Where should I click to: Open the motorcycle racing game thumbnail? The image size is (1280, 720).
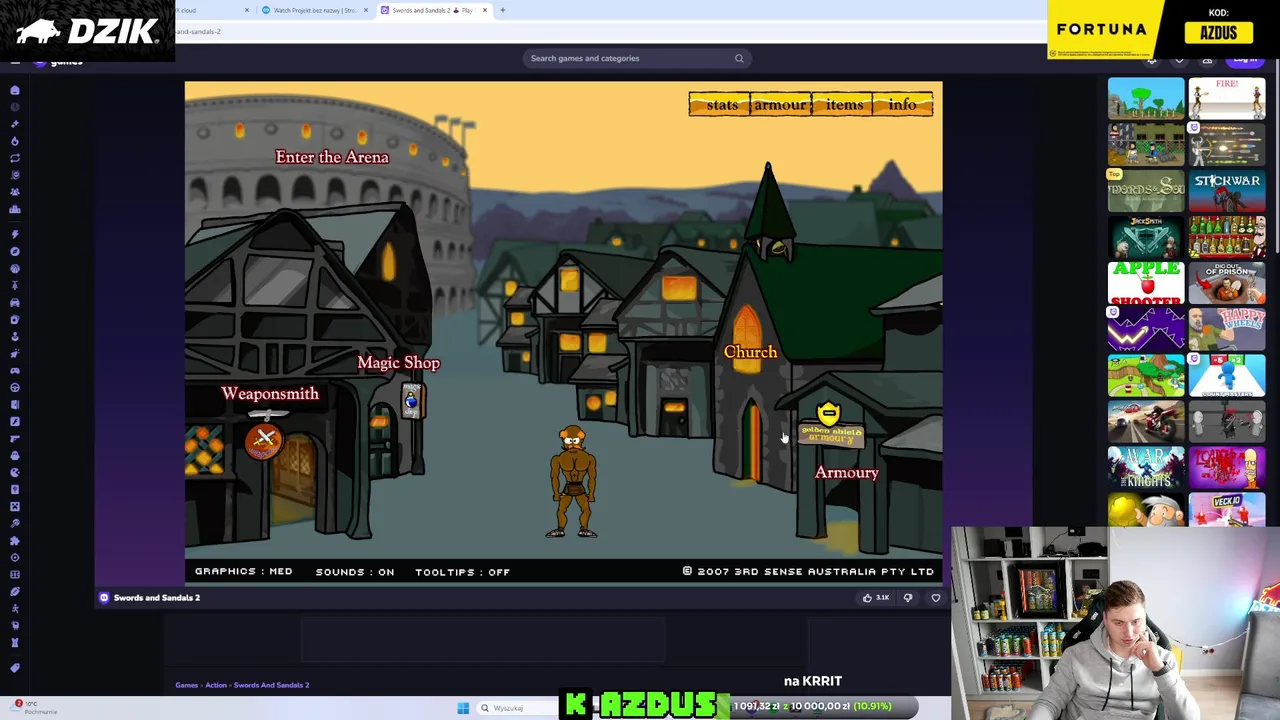[x=1146, y=421]
